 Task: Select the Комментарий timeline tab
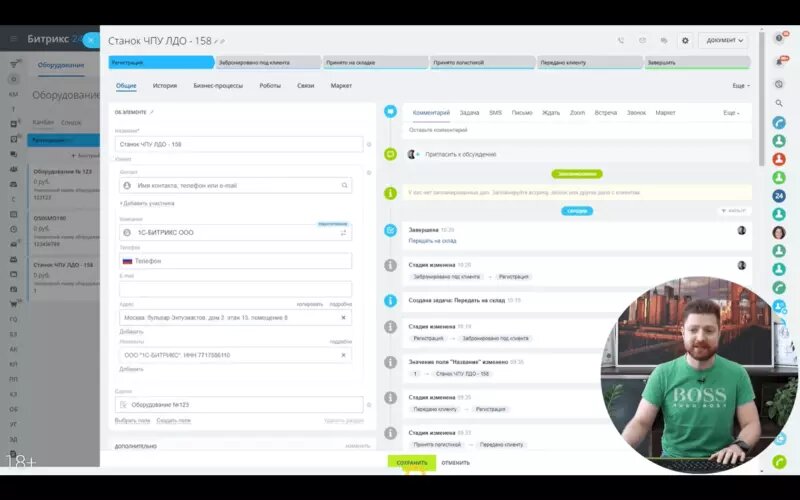[431, 113]
